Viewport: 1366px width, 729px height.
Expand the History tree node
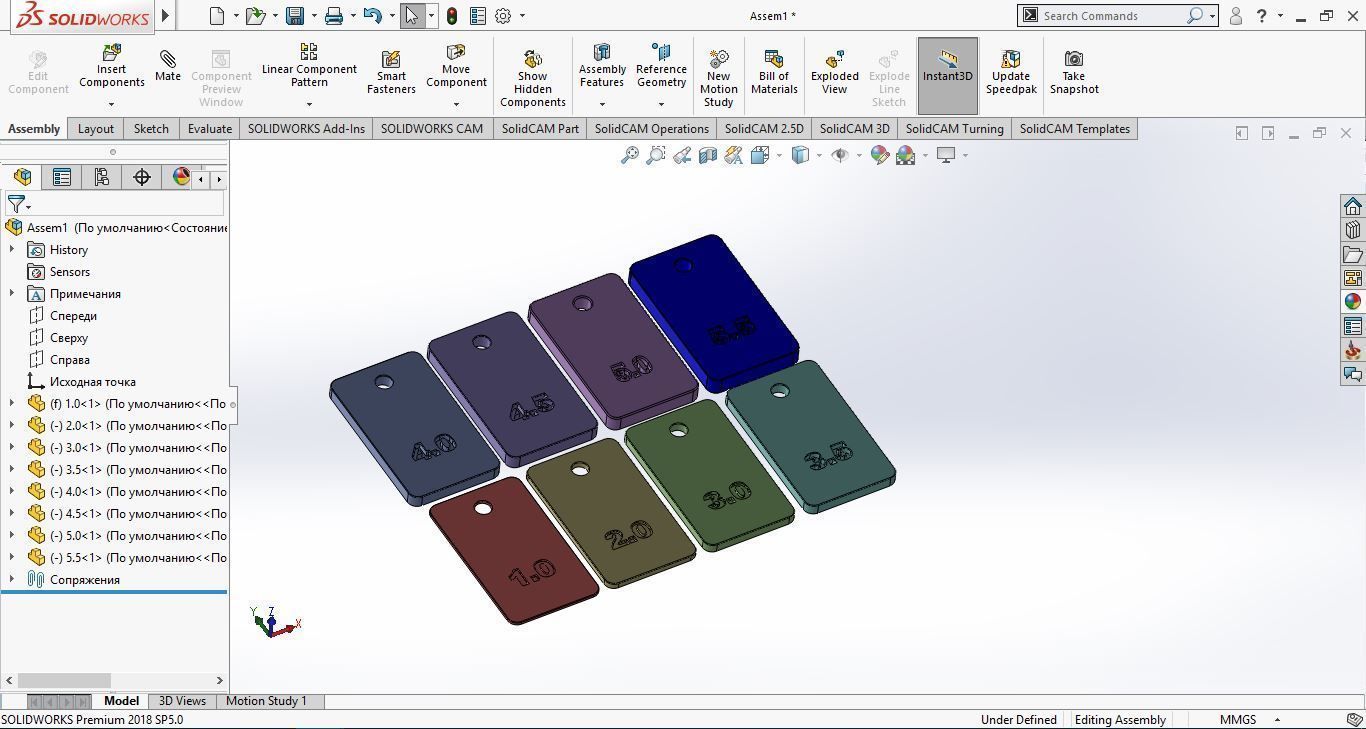click(x=12, y=250)
